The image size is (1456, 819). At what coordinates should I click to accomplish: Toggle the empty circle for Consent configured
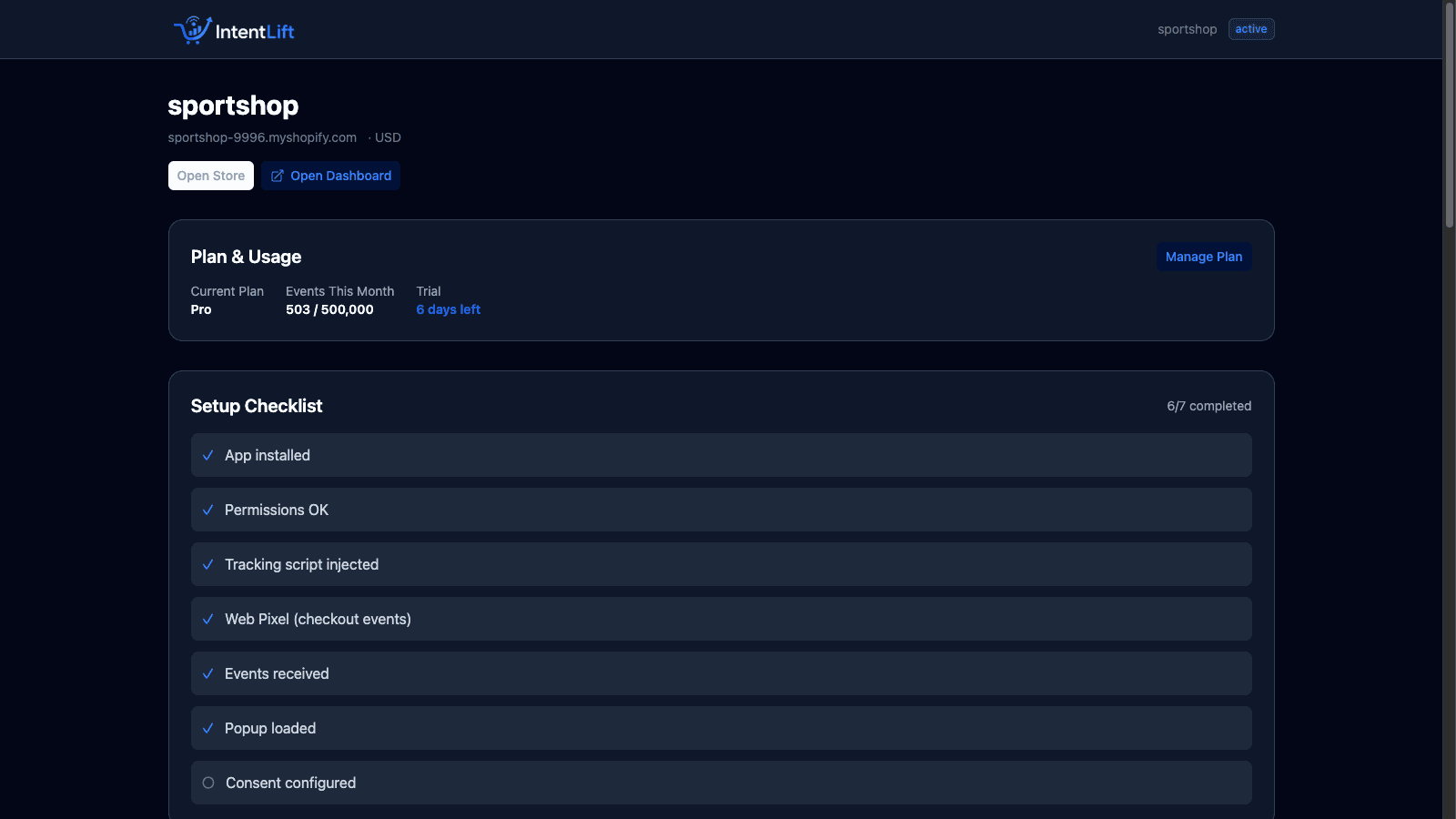coord(208,783)
